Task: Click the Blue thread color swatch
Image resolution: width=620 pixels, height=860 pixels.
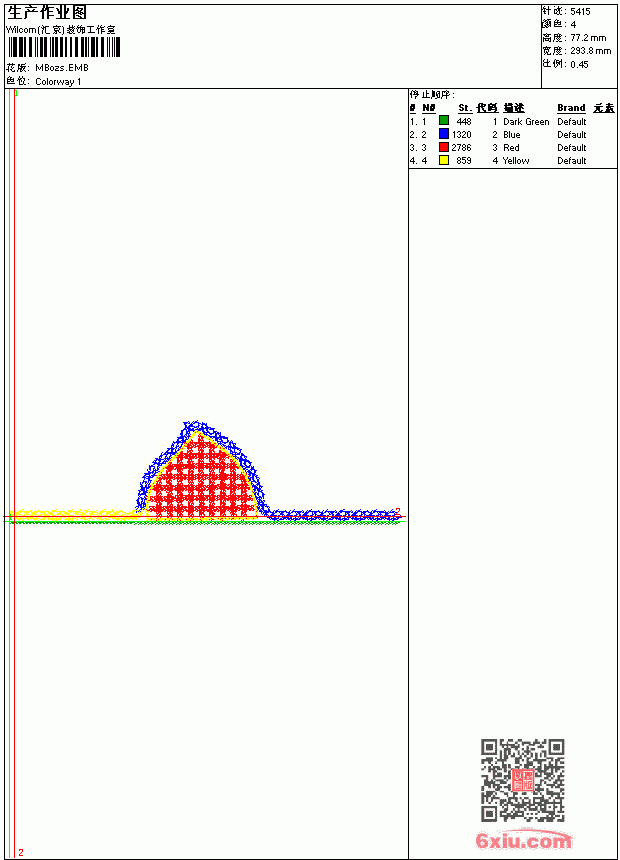Action: coord(444,134)
